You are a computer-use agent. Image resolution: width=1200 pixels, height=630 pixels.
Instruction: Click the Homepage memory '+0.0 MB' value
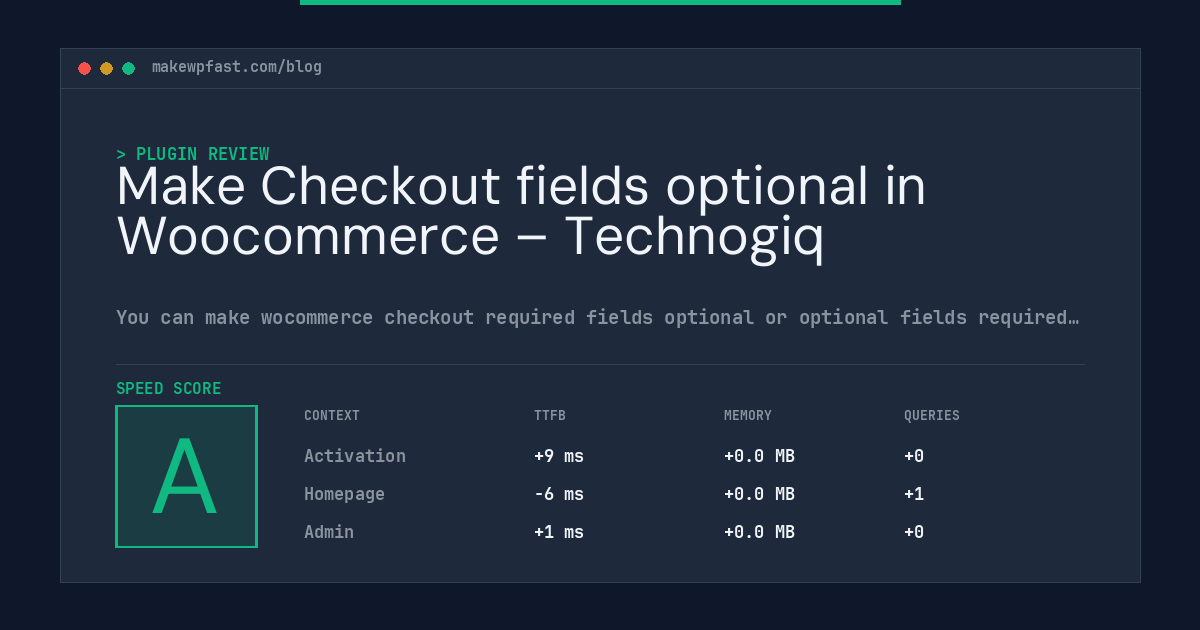(x=759, y=494)
